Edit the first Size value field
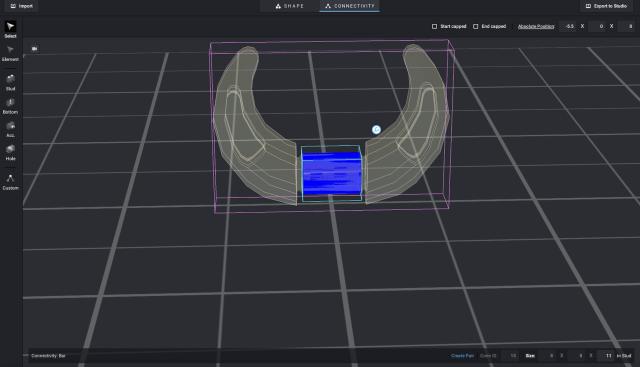The width and height of the screenshot is (640, 367). click(548, 356)
